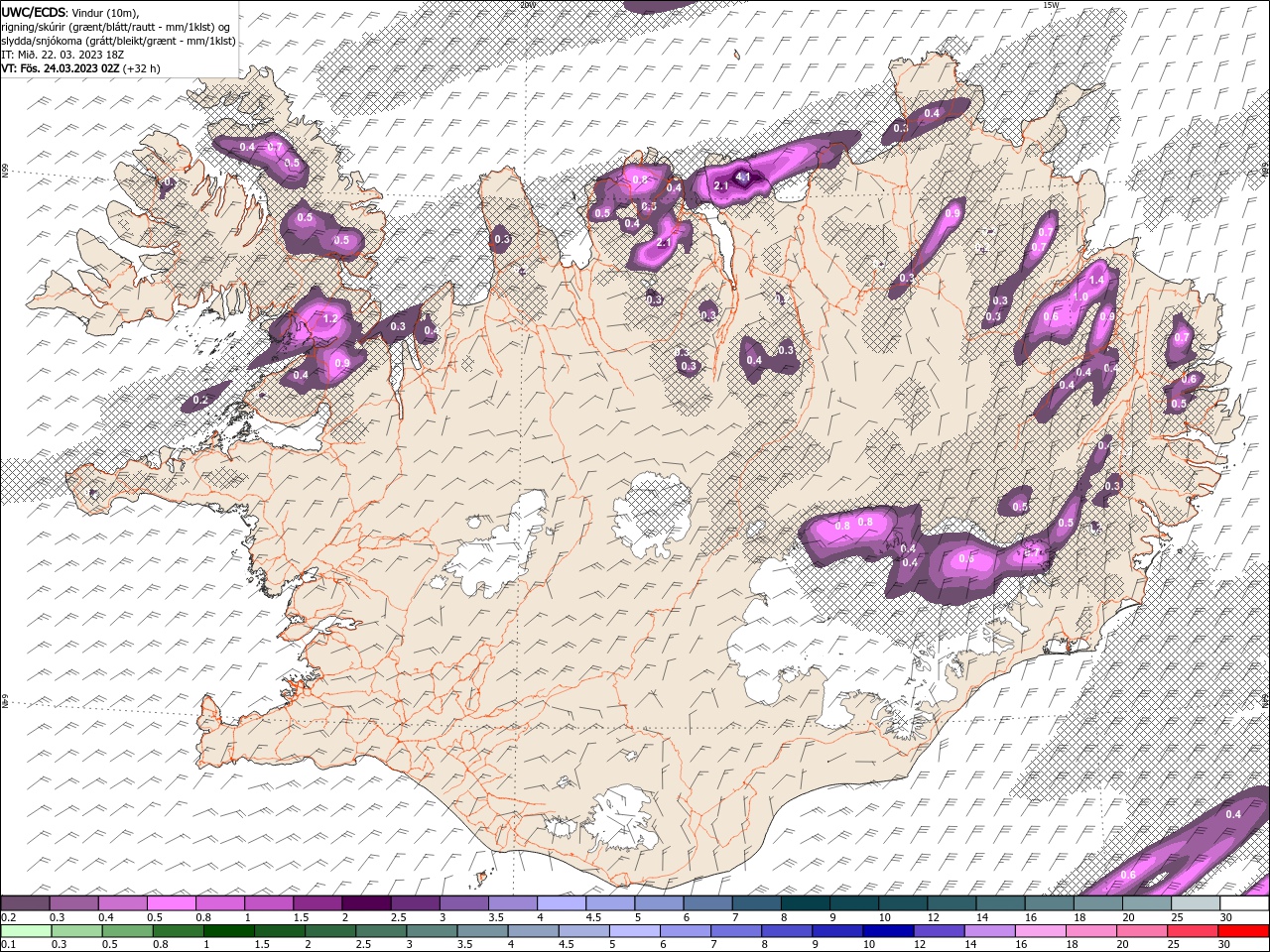1270x952 pixels.
Task: Pick the light pink 16 swatch in bottom legend row
Action: coord(1040,930)
